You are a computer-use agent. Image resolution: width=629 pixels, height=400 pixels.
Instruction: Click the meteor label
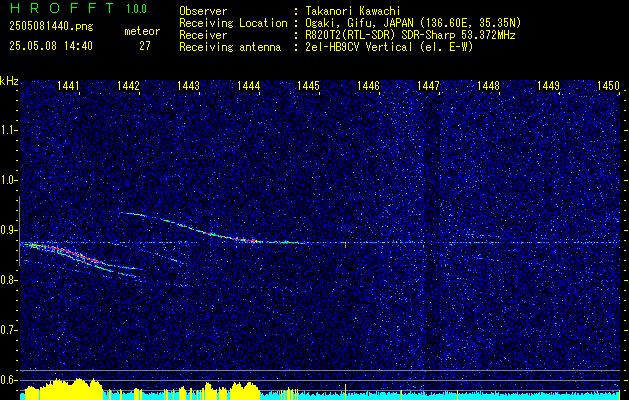(142, 31)
